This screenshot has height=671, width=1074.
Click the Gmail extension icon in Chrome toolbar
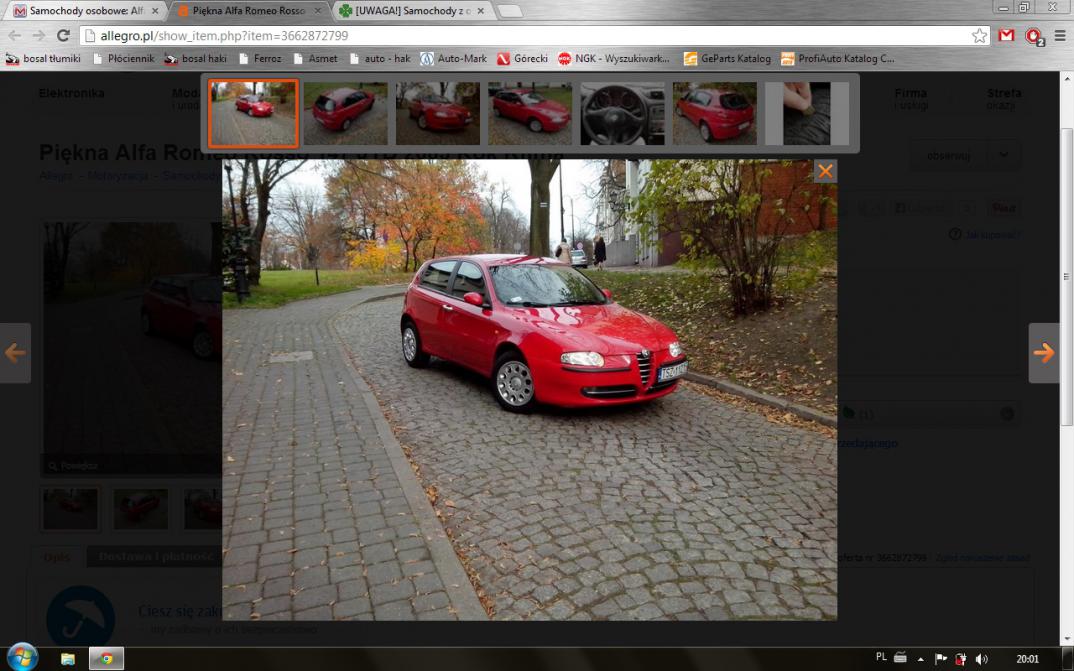tap(1006, 35)
